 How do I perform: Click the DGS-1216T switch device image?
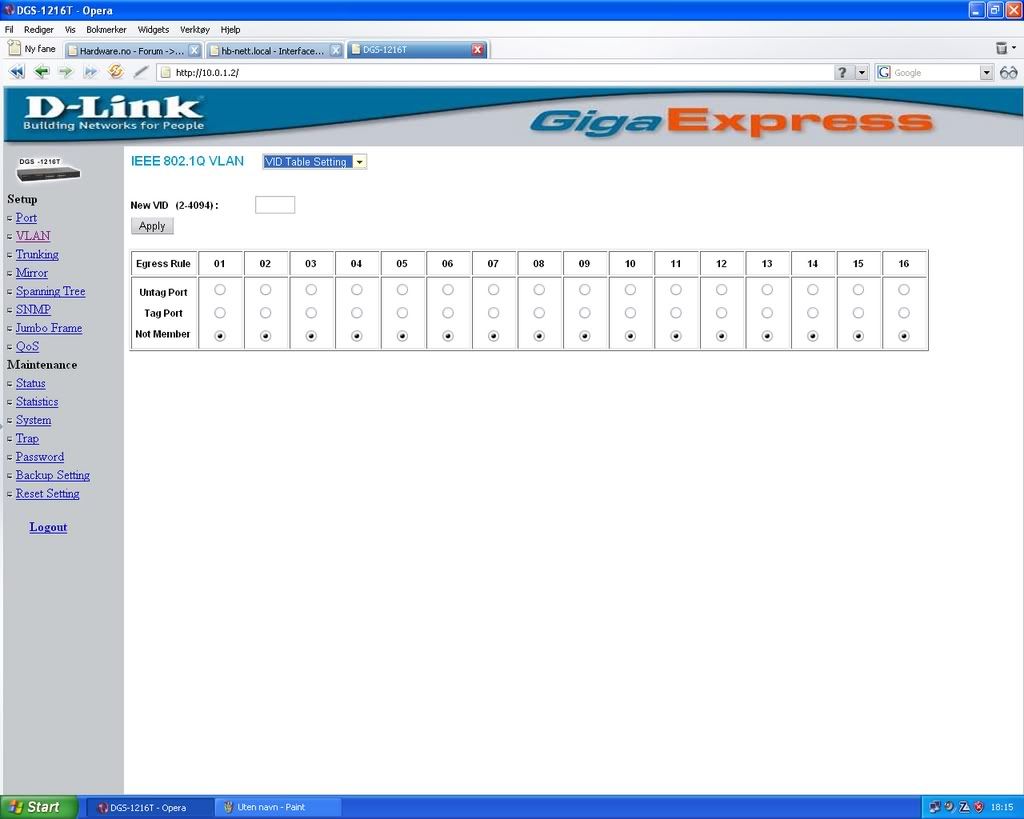pos(48,169)
